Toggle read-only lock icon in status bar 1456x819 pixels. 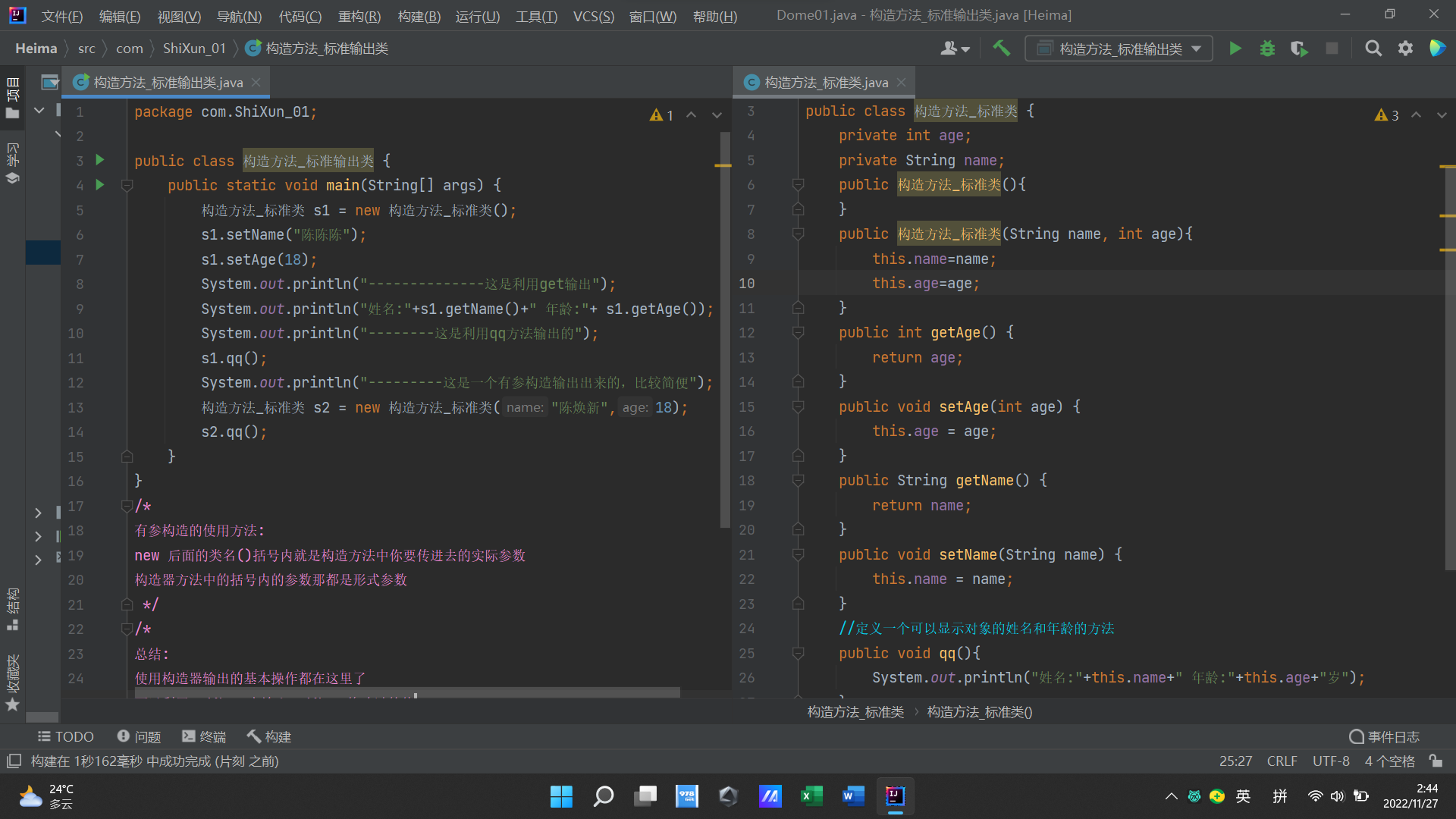coord(1436,761)
